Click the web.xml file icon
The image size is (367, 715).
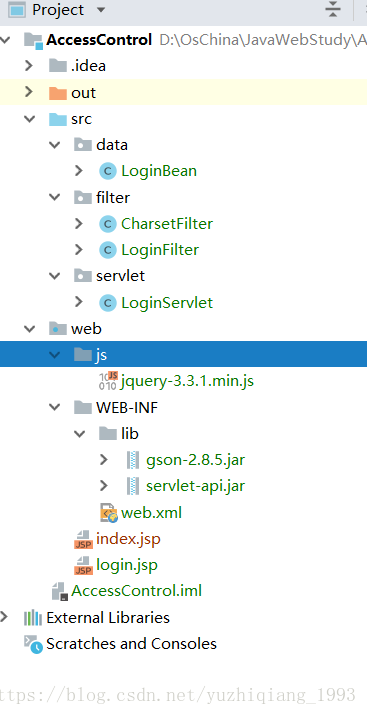(109, 513)
